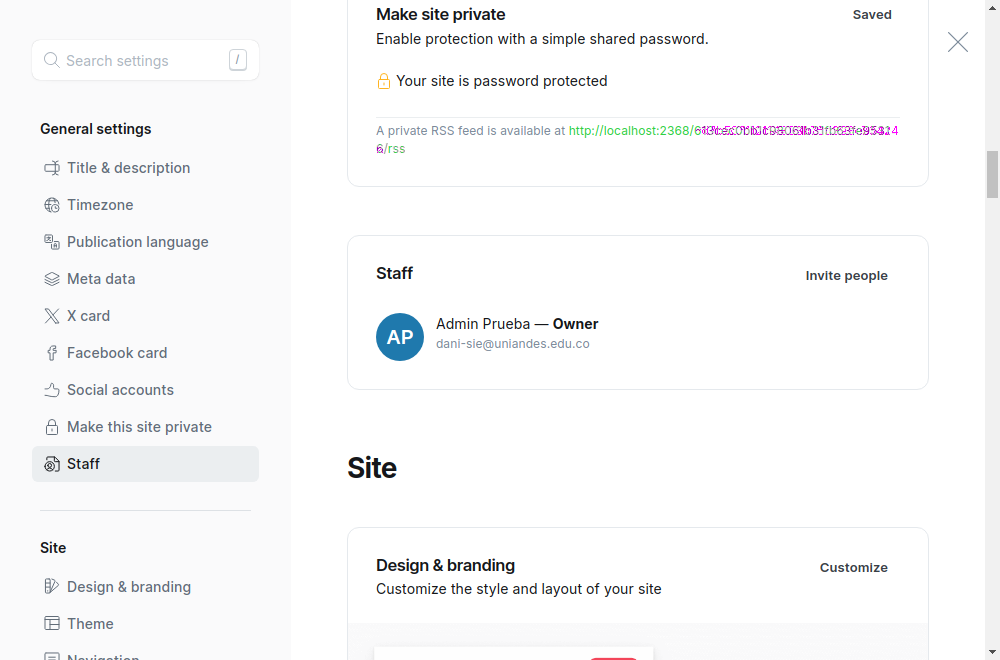Click the Social accounts thumbs-up icon
Image resolution: width=1000 pixels, height=660 pixels.
tap(52, 390)
